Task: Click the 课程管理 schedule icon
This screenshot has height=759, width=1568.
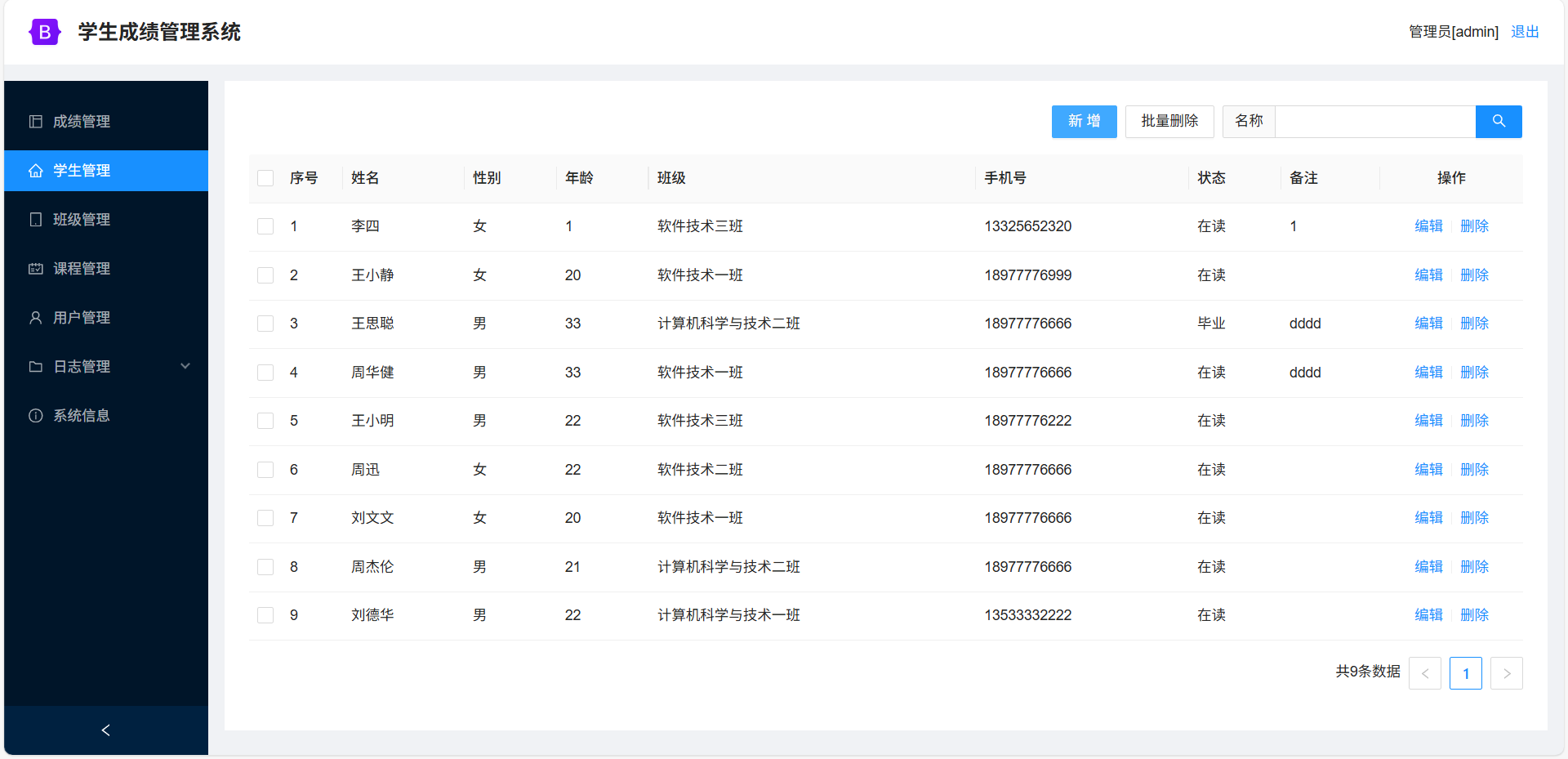Action: (x=36, y=268)
